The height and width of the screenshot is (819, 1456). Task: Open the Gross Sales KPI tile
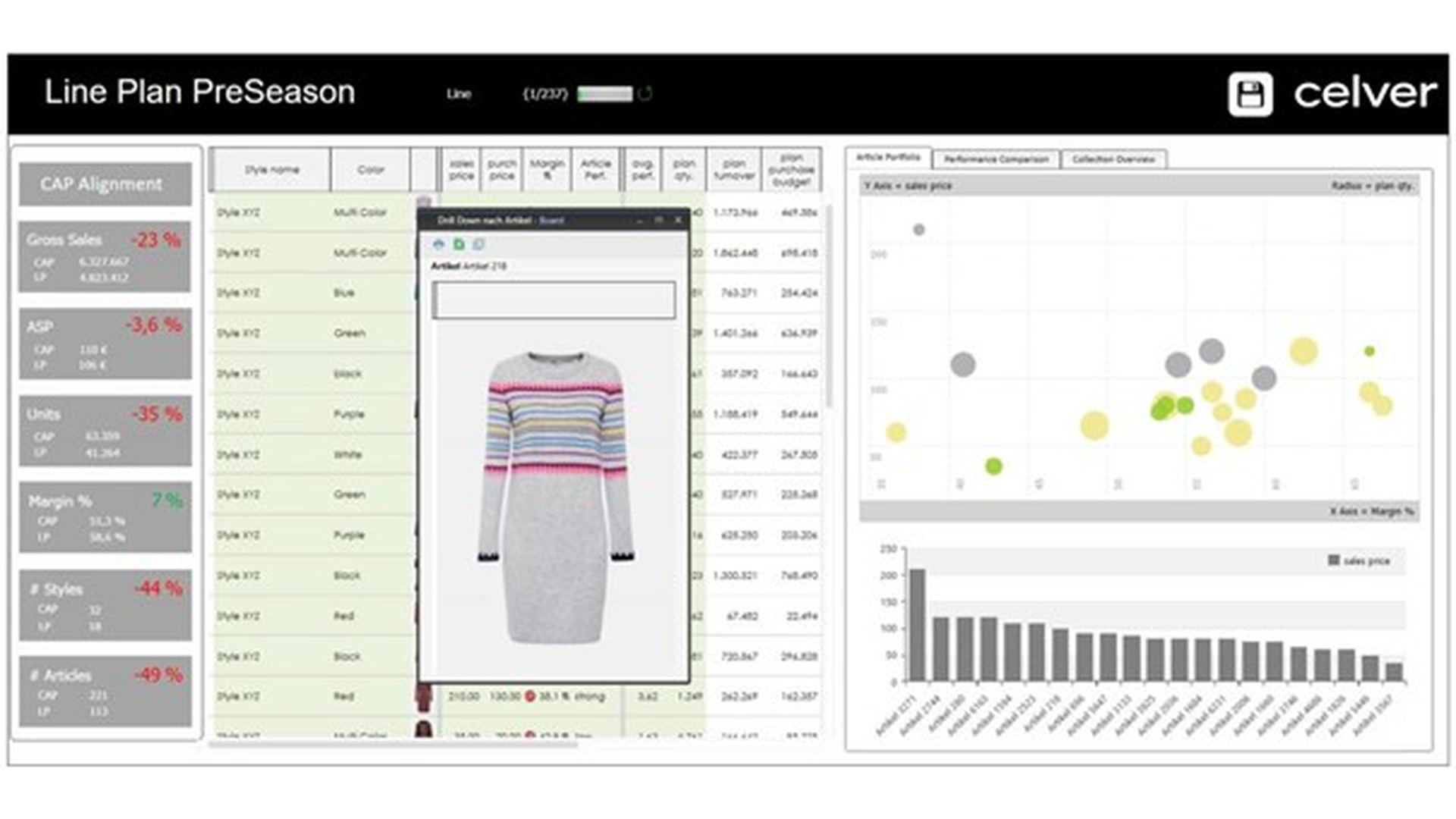(x=105, y=257)
